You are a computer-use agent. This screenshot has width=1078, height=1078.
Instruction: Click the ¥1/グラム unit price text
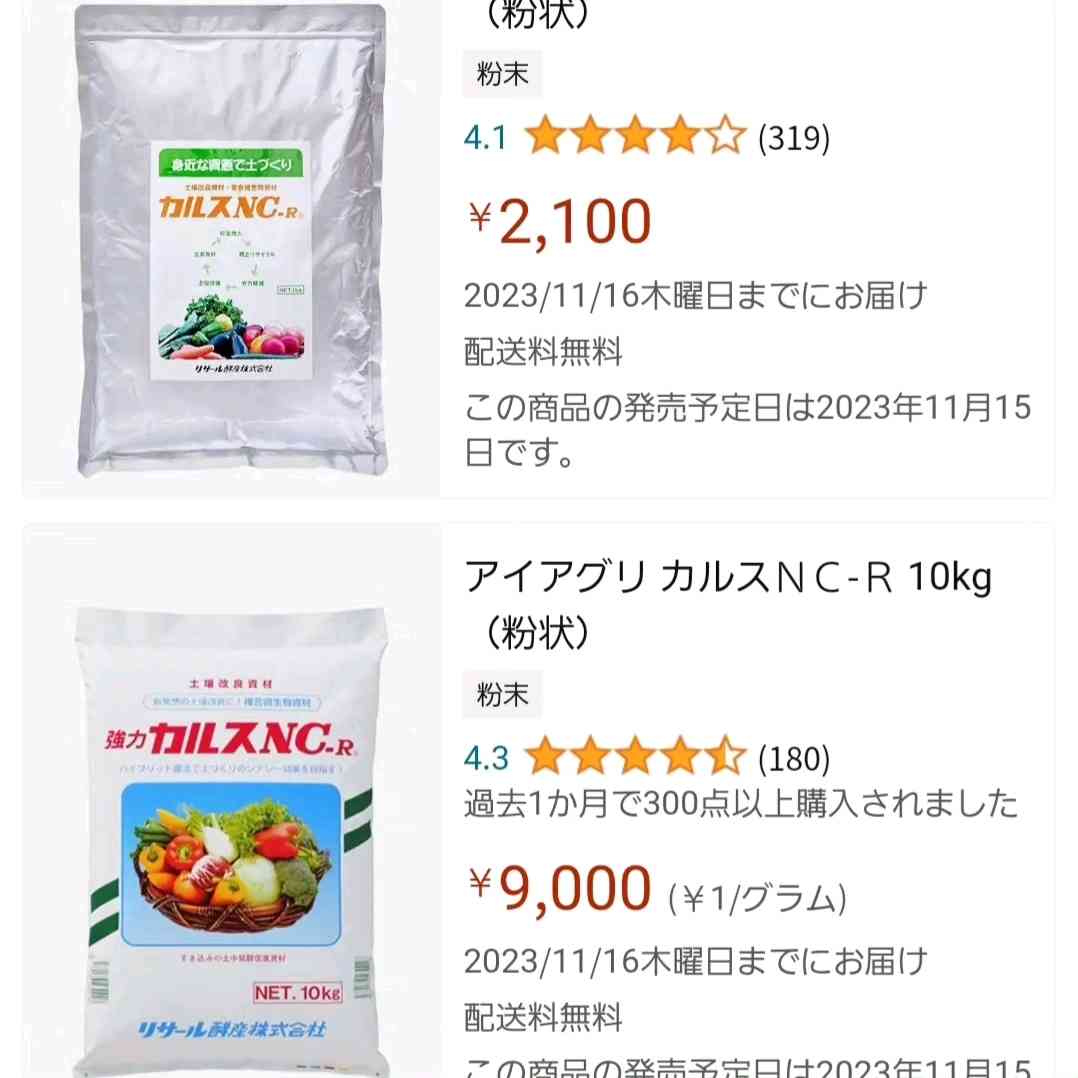pos(758,899)
